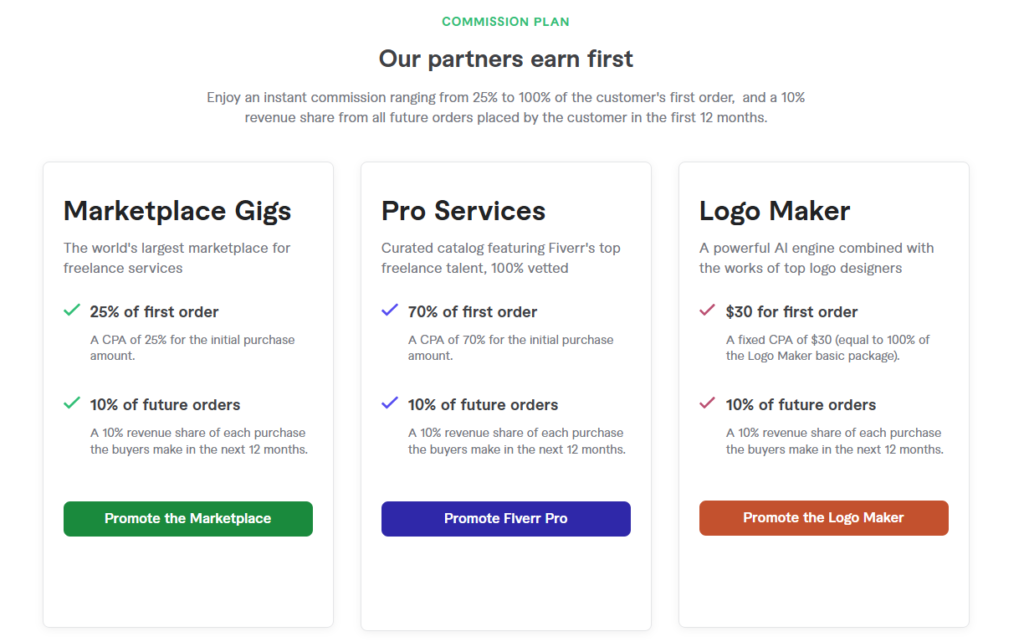Click red checkmark beside $30 for first order

[x=707, y=310]
